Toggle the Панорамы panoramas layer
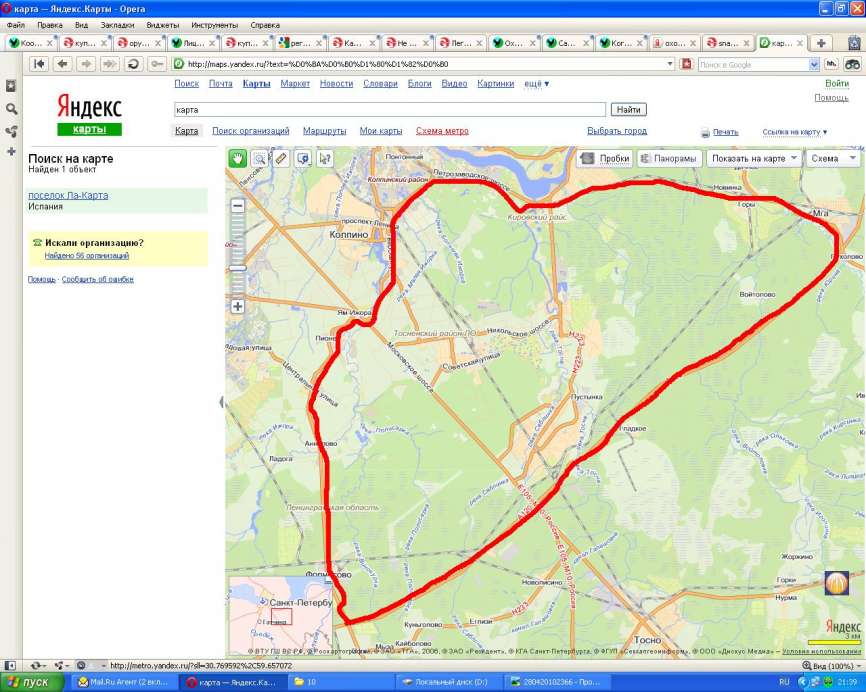 click(668, 158)
